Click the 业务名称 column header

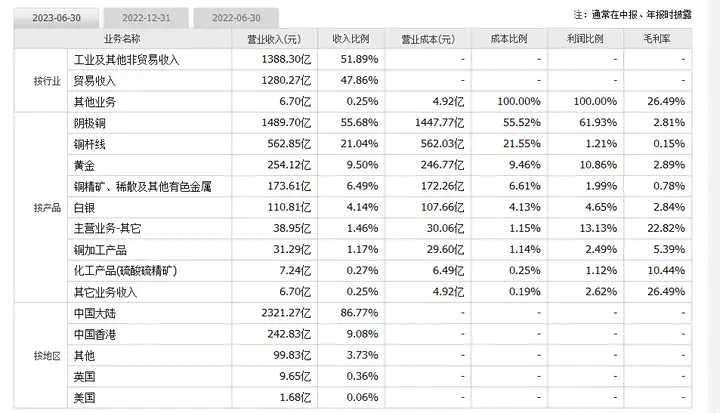123,39
